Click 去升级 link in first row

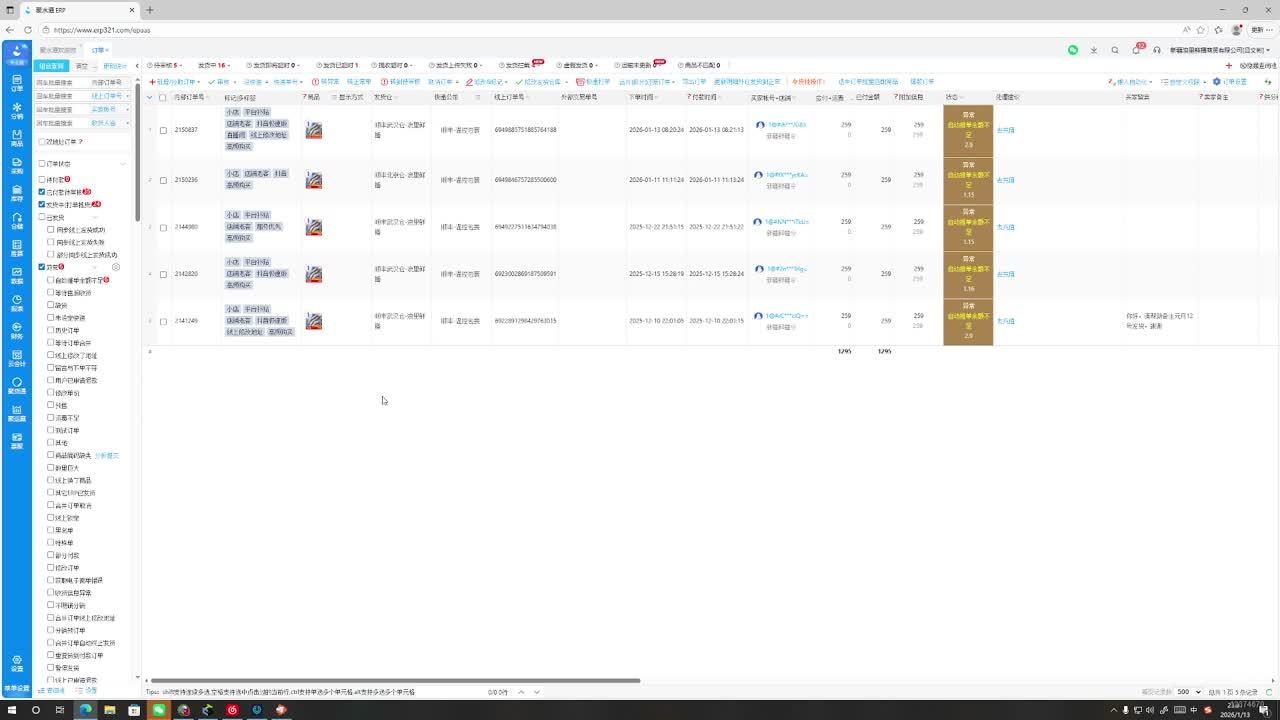pos(1005,130)
